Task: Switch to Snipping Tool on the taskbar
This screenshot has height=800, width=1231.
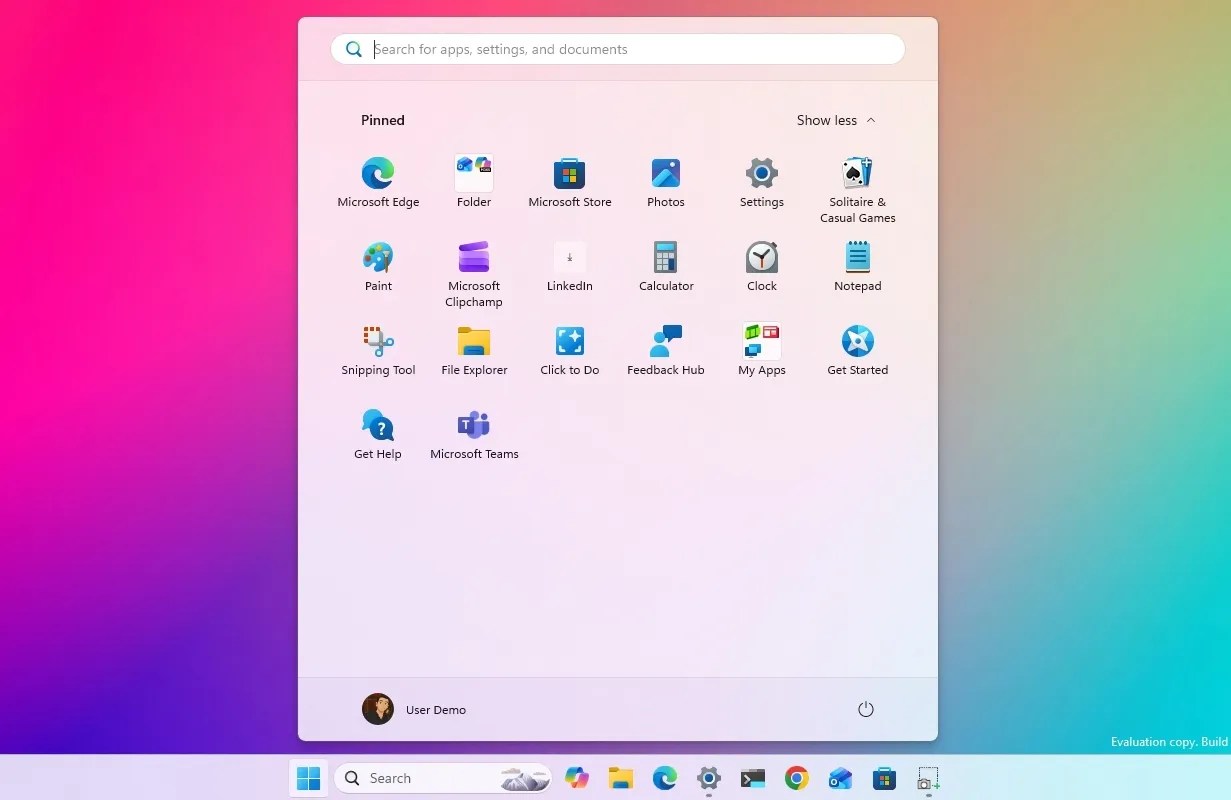Action: click(x=928, y=778)
